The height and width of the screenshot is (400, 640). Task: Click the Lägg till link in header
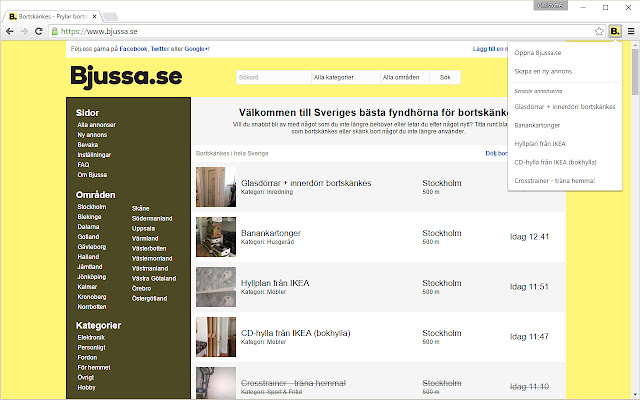pyautogui.click(x=490, y=49)
